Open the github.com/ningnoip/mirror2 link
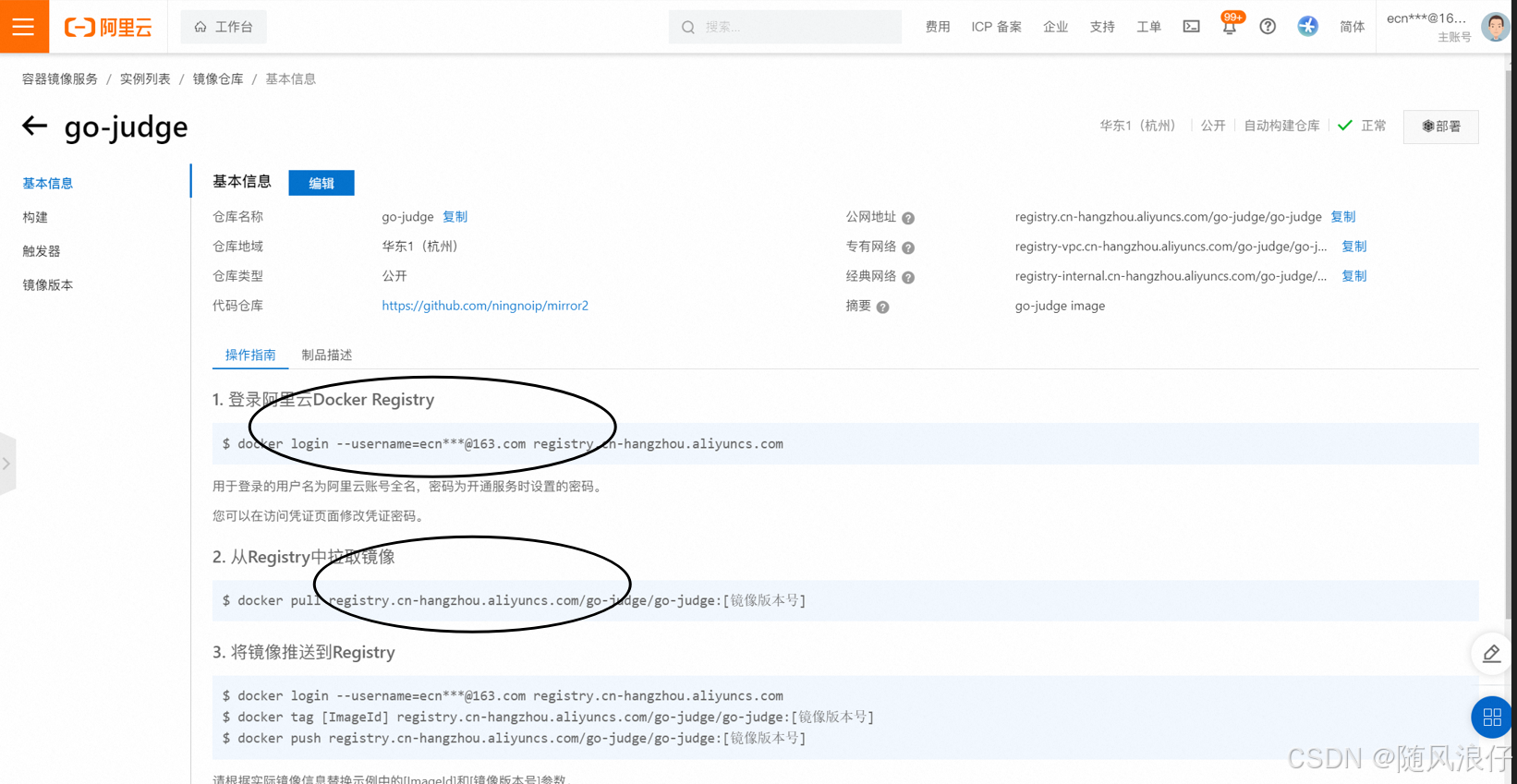Image resolution: width=1517 pixels, height=784 pixels. click(485, 306)
